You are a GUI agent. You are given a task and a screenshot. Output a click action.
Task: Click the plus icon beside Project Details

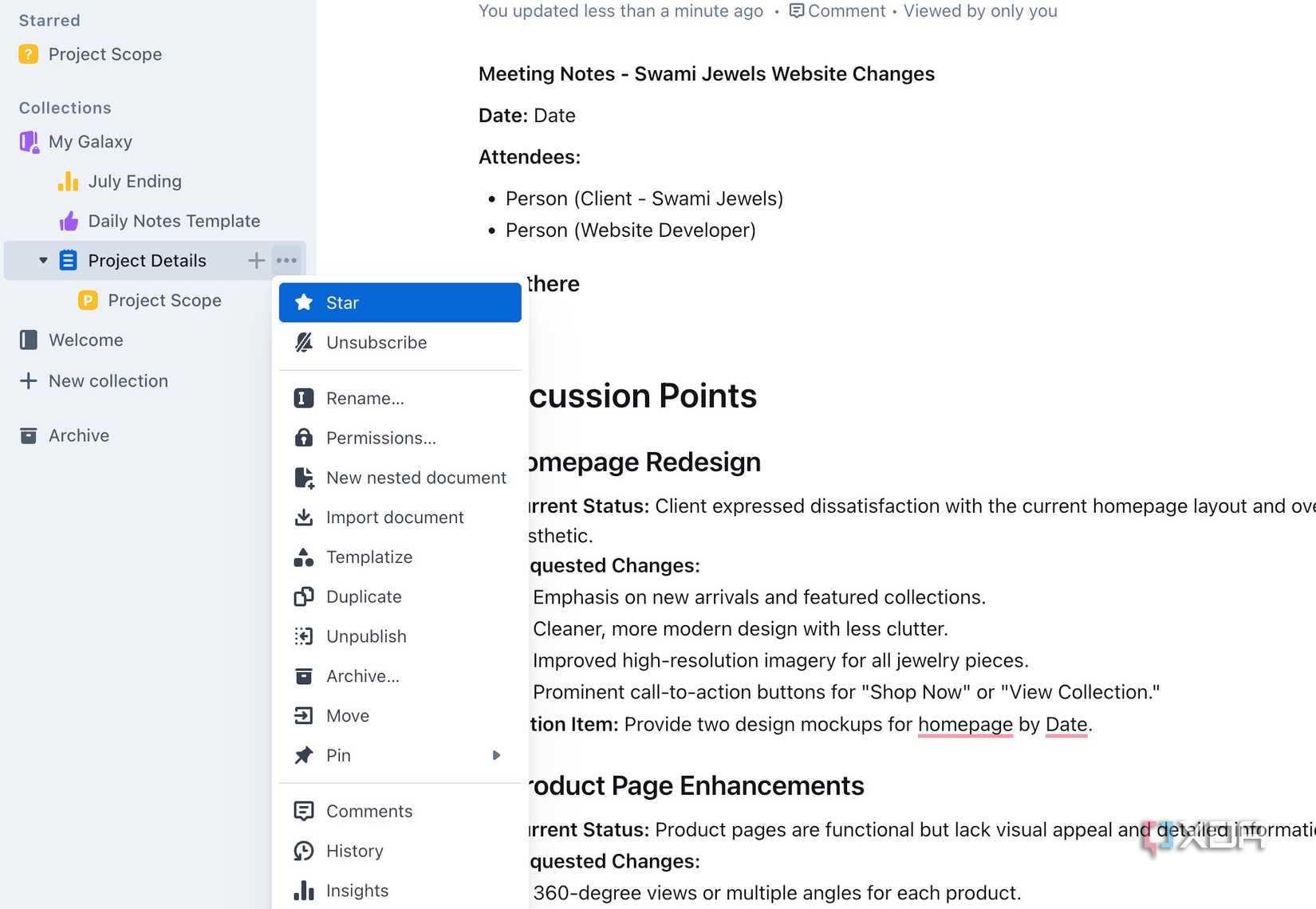point(256,260)
